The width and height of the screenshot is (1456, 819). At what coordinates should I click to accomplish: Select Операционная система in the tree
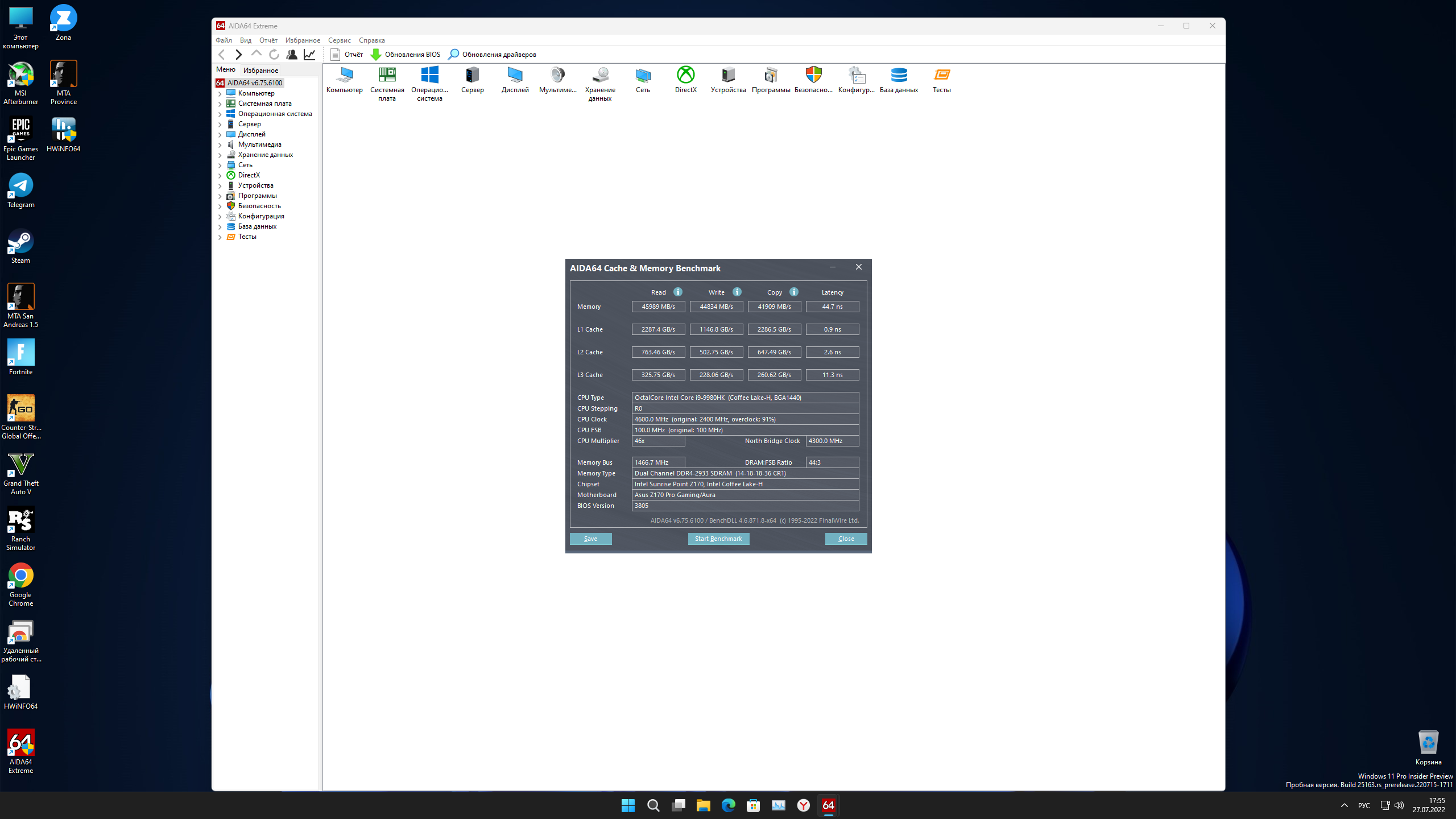275,114
